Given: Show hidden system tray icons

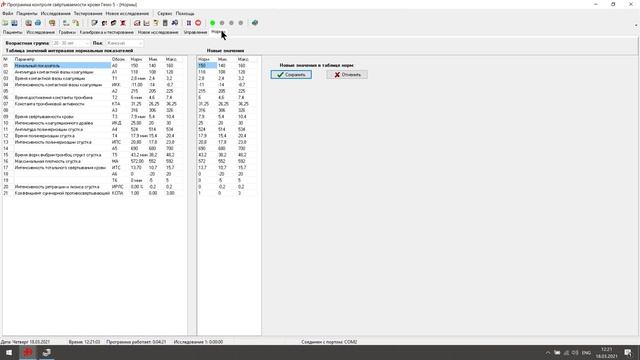Looking at the screenshot, I should (x=548, y=353).
